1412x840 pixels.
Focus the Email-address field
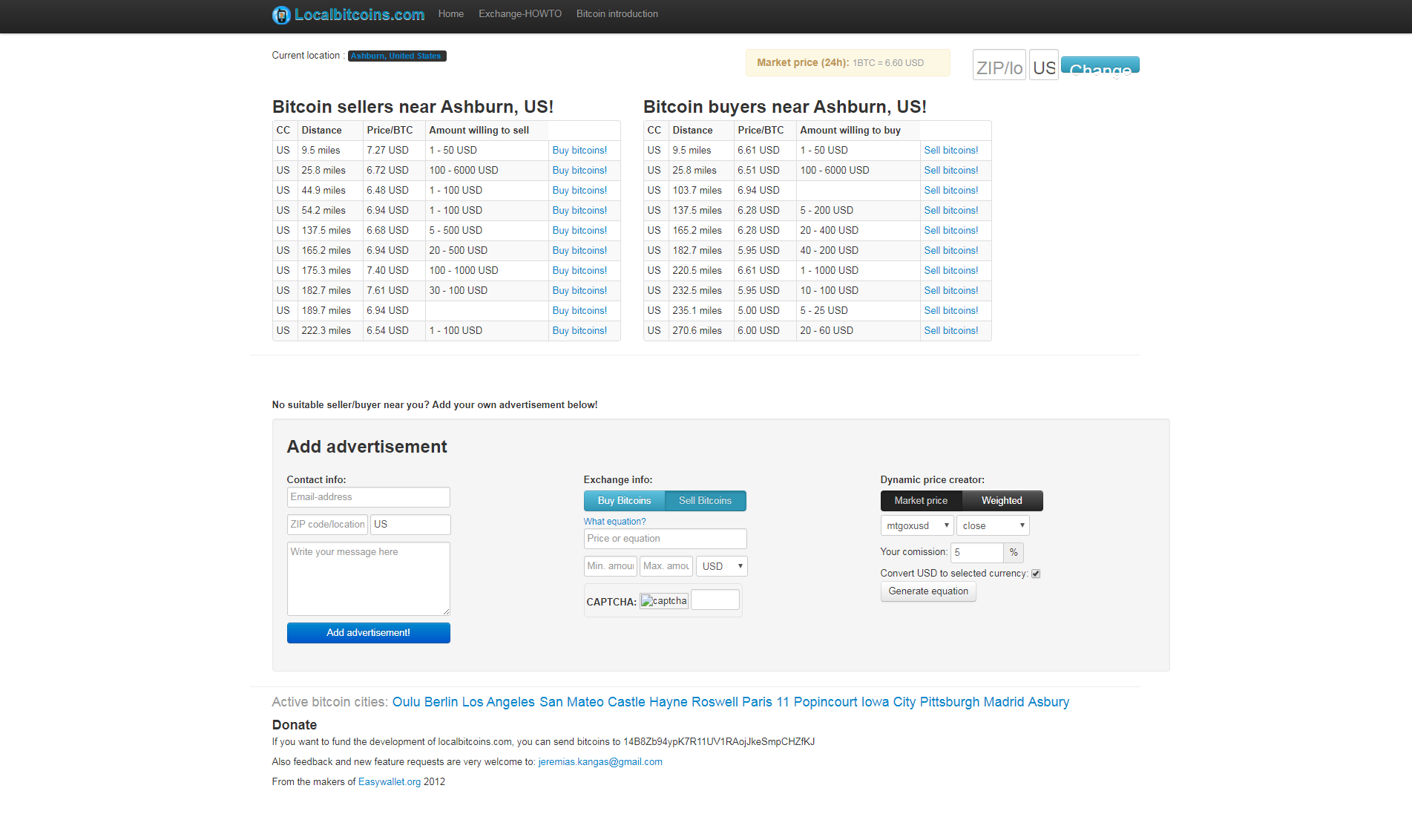click(x=368, y=497)
